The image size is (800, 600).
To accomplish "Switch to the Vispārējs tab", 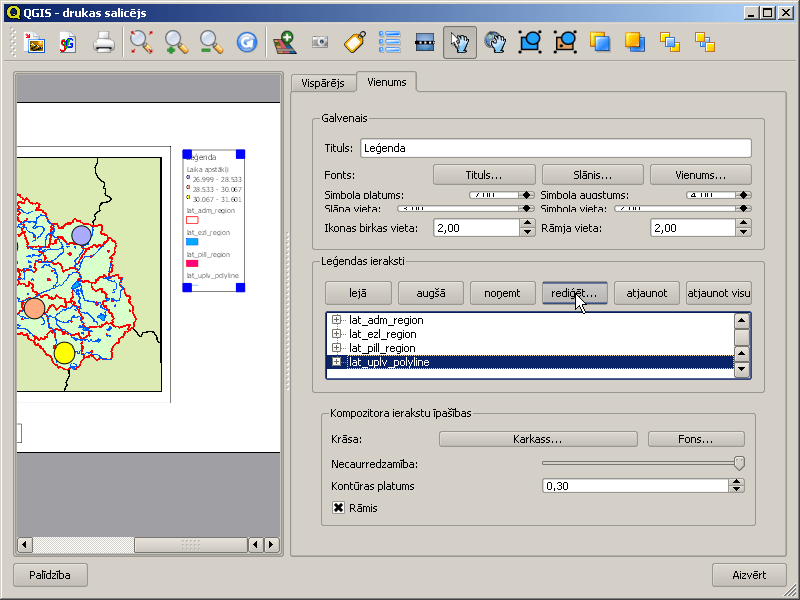I will (x=323, y=83).
